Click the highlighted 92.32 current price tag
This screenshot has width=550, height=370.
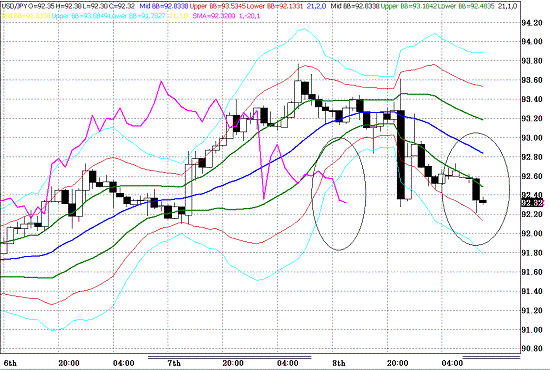tap(532, 203)
